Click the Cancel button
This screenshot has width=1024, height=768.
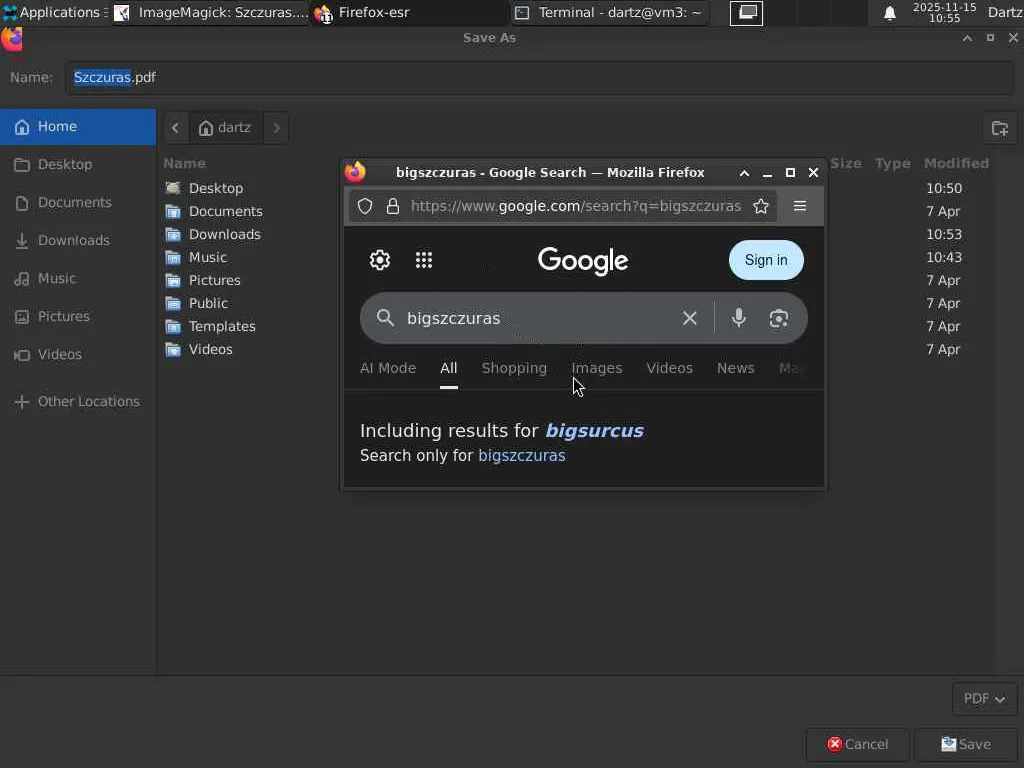[857, 744]
